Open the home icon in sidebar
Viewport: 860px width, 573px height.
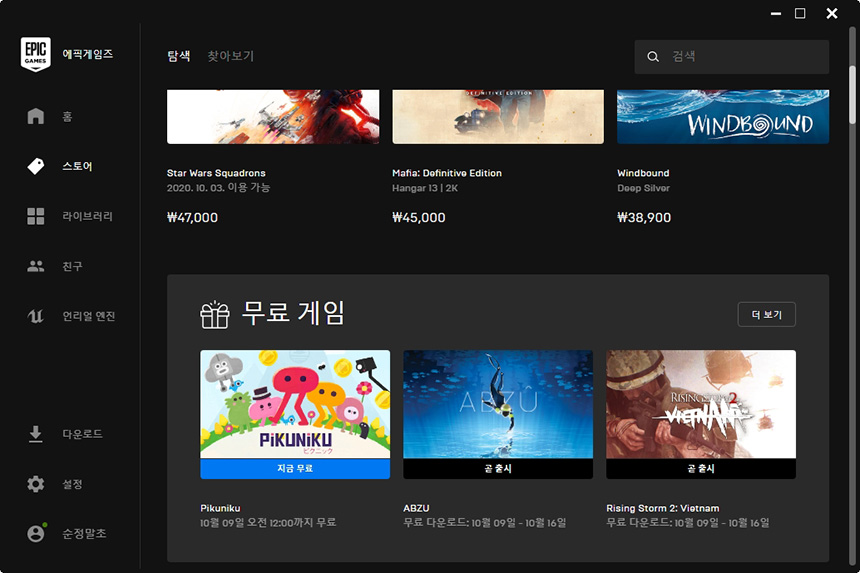[36, 116]
